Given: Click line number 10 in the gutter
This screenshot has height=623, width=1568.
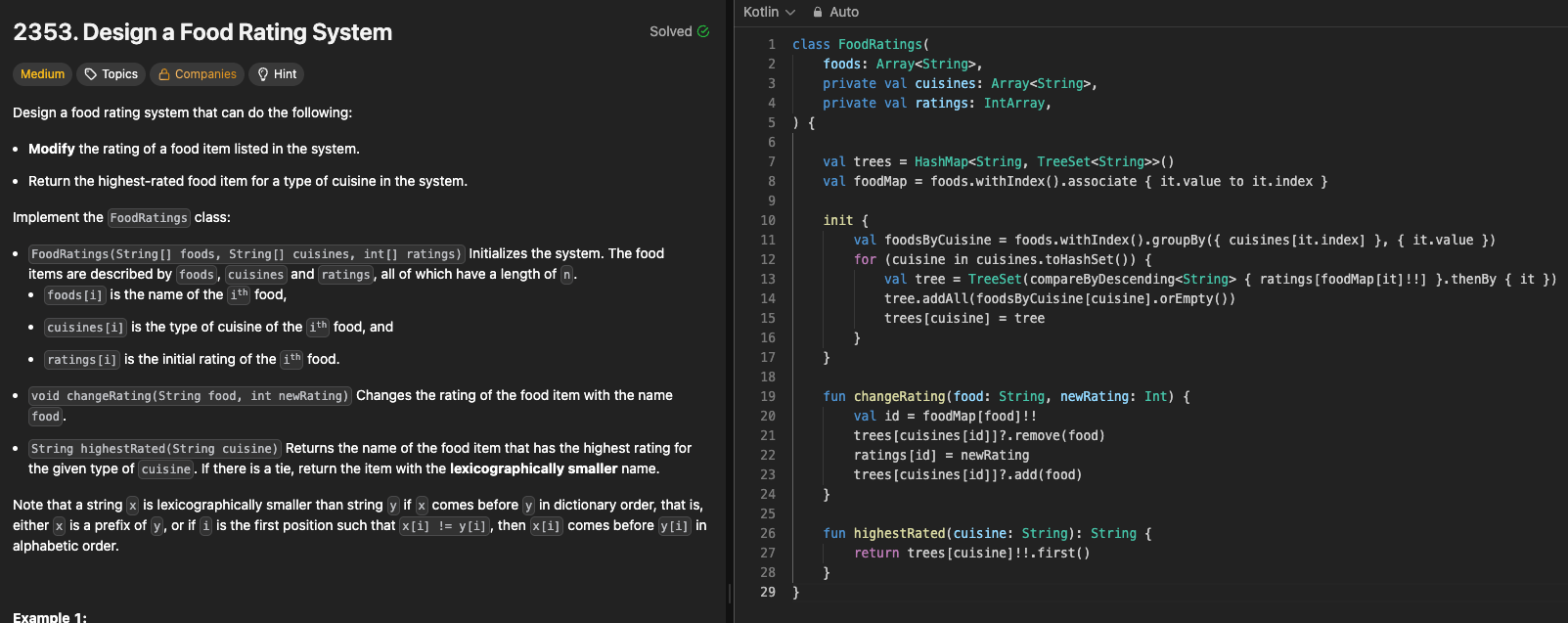Looking at the screenshot, I should pyautogui.click(x=768, y=220).
